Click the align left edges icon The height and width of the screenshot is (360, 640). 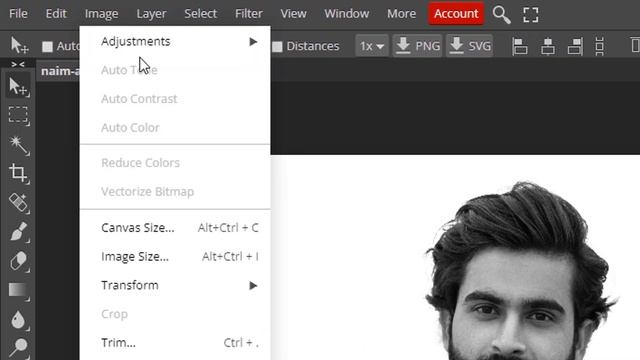[520, 46]
